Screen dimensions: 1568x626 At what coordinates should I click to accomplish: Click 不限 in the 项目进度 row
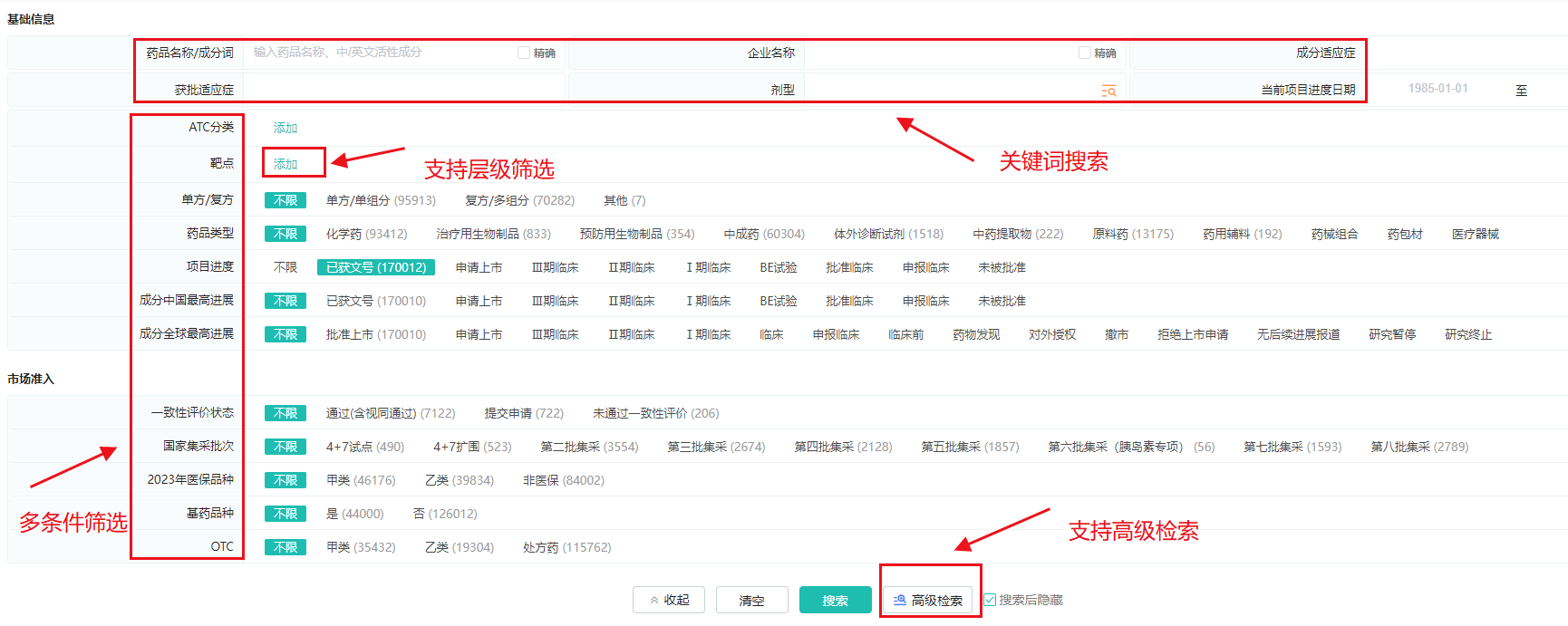[x=286, y=267]
